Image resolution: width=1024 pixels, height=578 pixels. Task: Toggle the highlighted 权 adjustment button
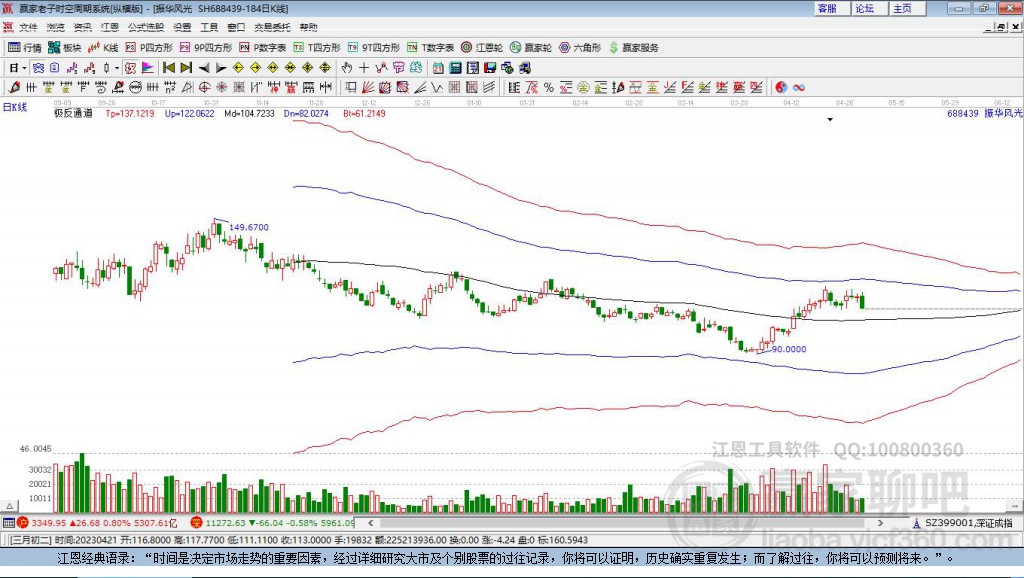tap(131, 68)
